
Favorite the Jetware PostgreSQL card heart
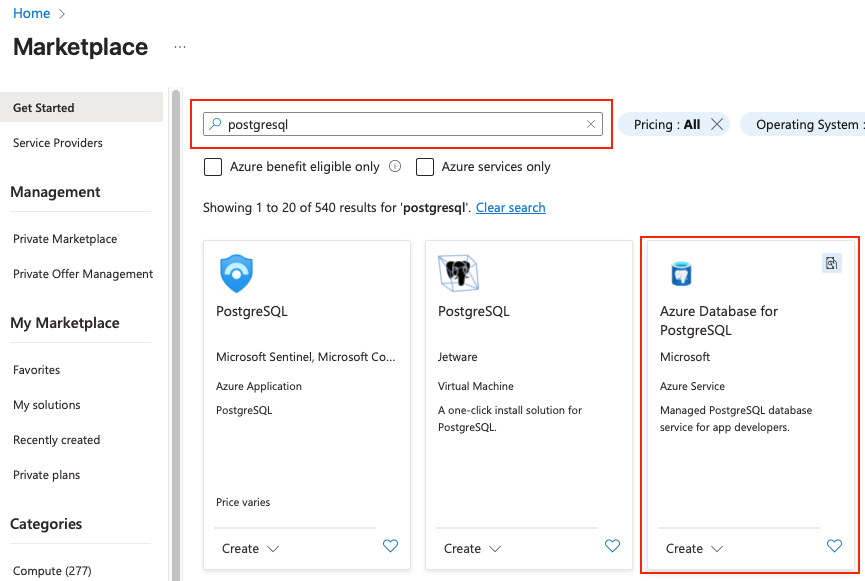(x=612, y=546)
